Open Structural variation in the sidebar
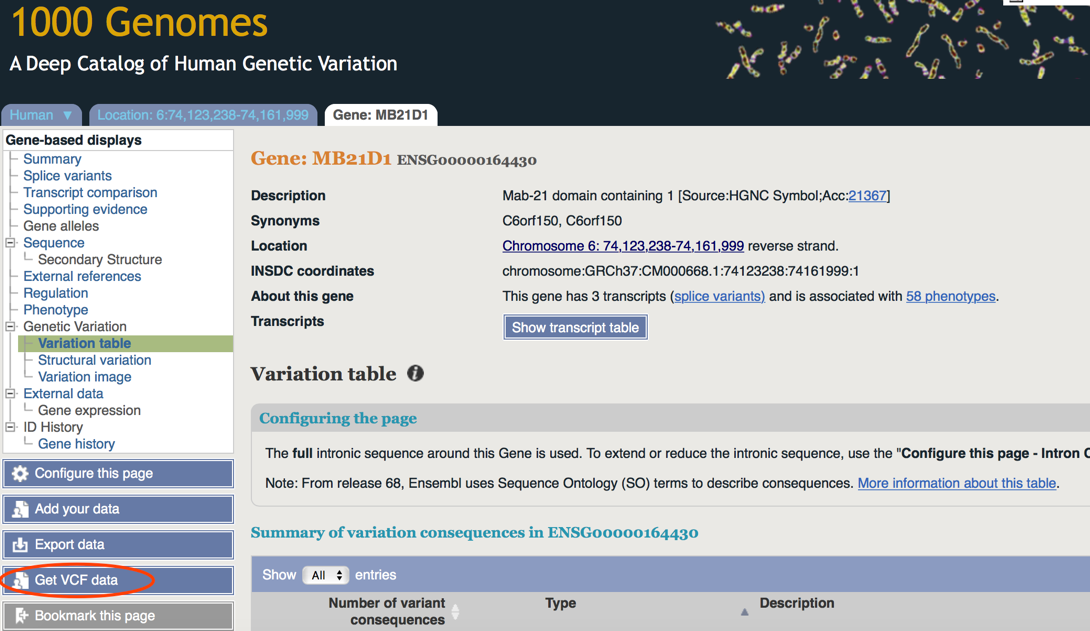 point(95,360)
